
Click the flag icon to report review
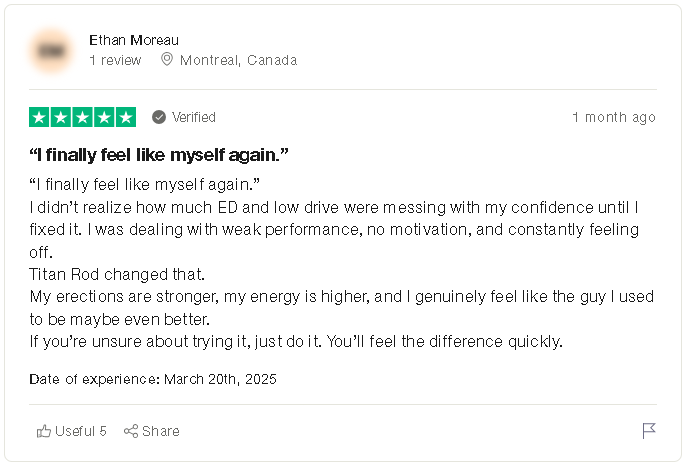pyautogui.click(x=648, y=431)
